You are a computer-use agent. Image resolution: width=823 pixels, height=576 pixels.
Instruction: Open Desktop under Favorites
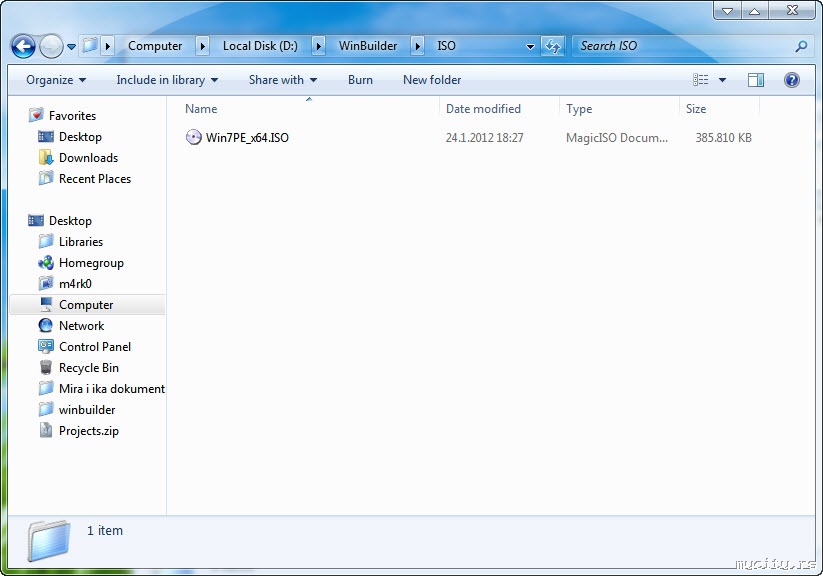coord(80,137)
